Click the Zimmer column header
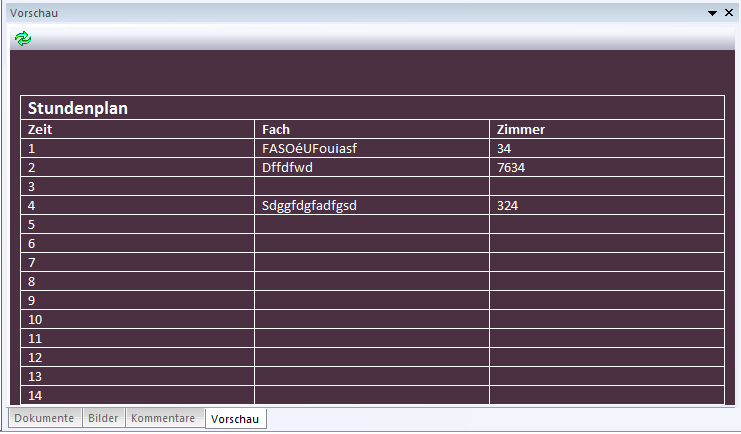Screen dimensions: 741x434 click(x=520, y=129)
